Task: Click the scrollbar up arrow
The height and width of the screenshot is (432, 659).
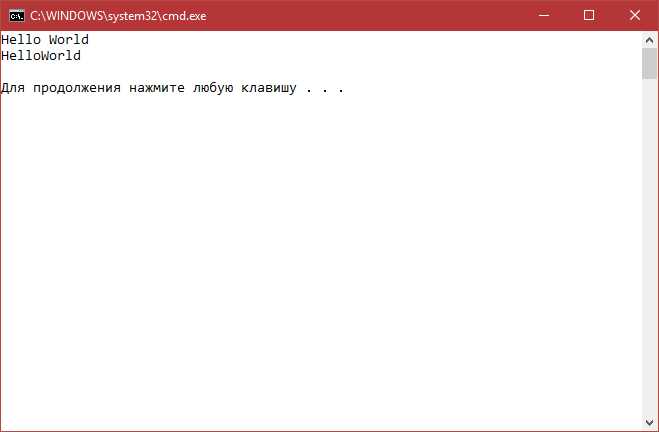Action: pos(649,40)
